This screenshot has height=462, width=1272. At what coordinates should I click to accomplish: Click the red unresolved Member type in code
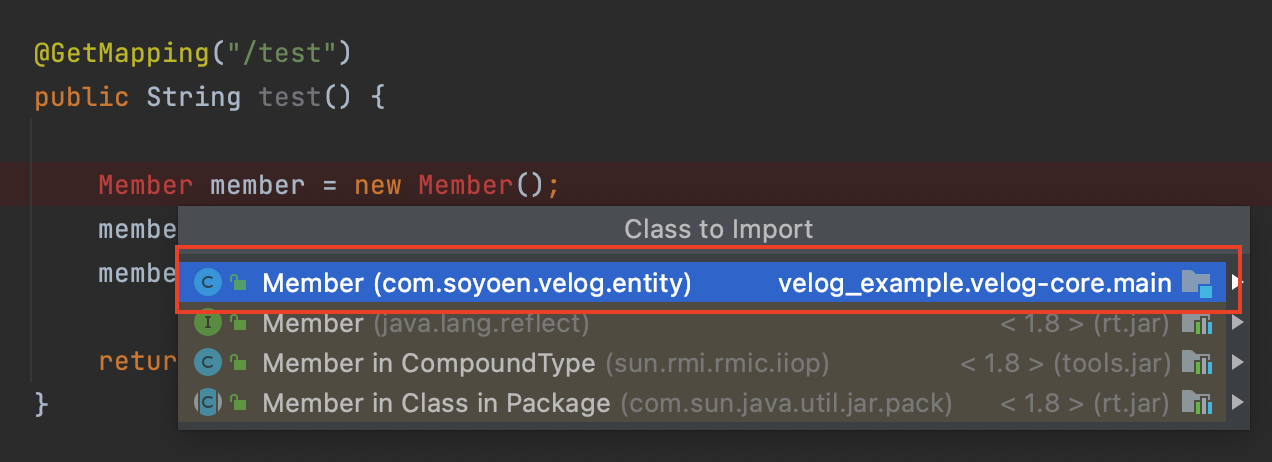pos(145,185)
